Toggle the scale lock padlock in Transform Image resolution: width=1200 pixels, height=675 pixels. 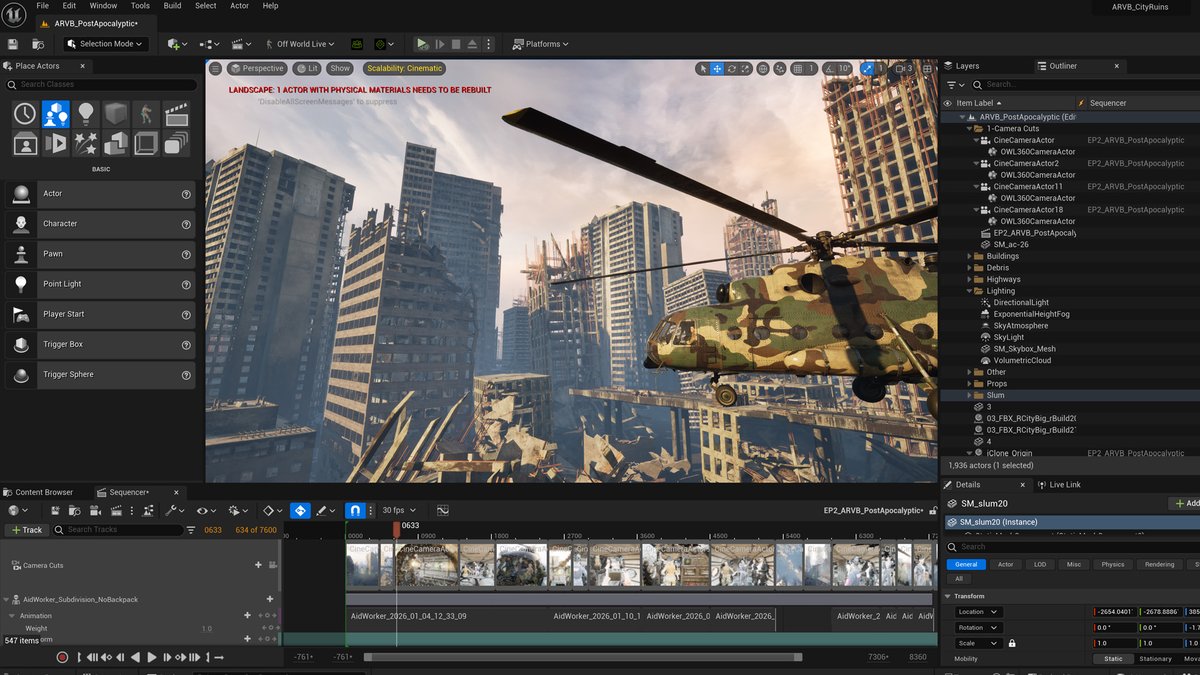pyautogui.click(x=1012, y=643)
